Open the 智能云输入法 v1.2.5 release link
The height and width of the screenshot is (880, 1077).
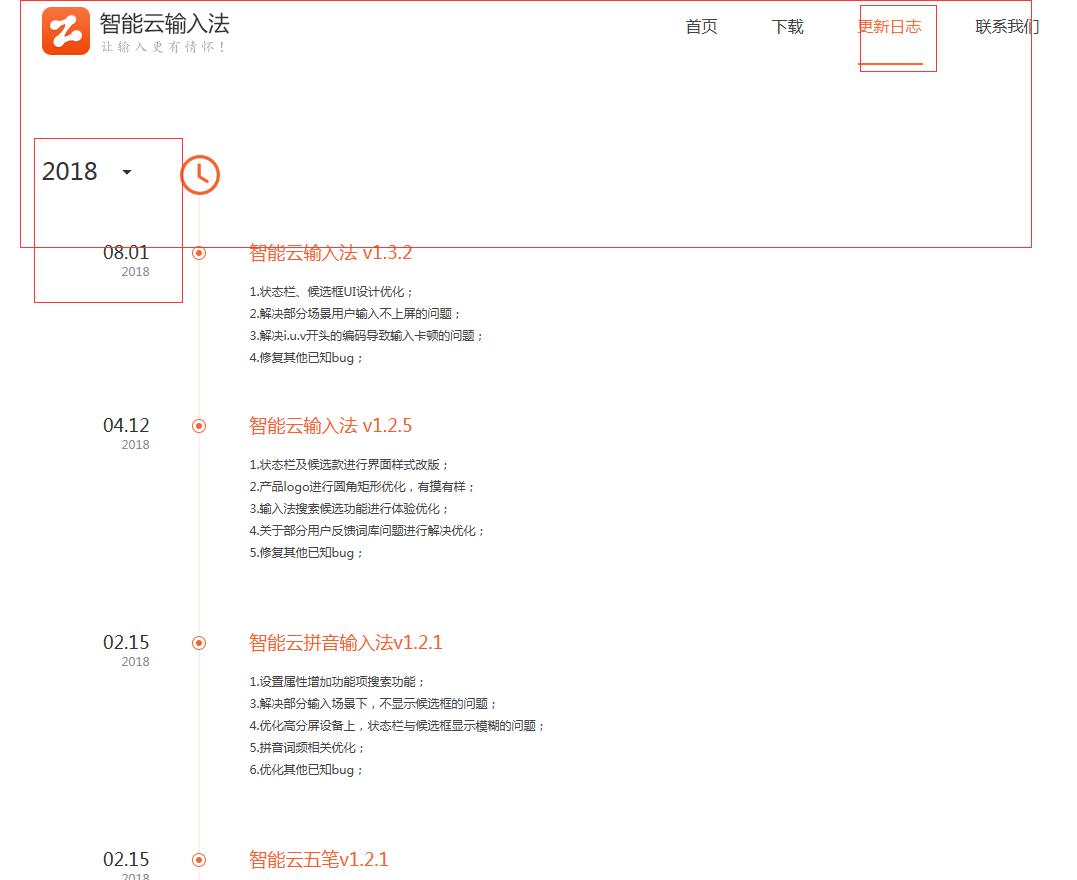click(x=331, y=425)
